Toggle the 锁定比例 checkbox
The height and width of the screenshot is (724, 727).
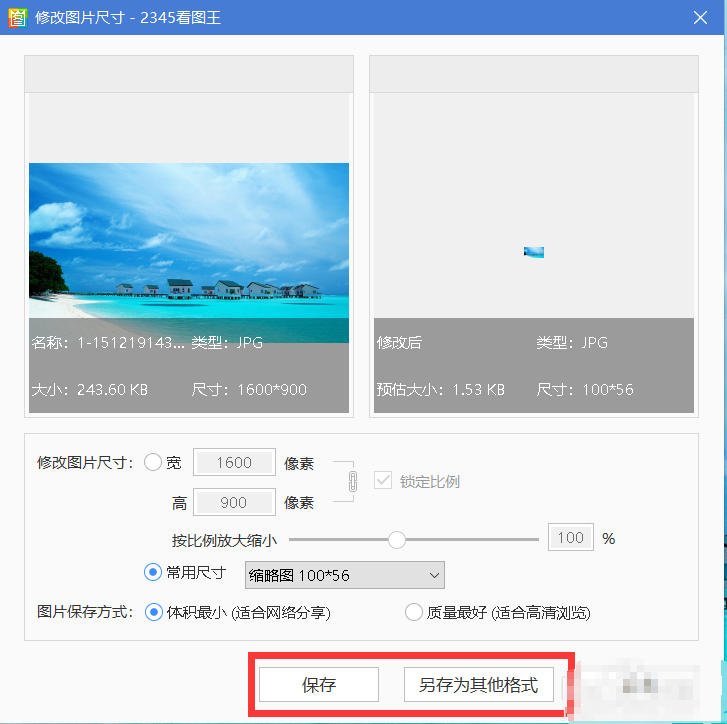point(382,481)
